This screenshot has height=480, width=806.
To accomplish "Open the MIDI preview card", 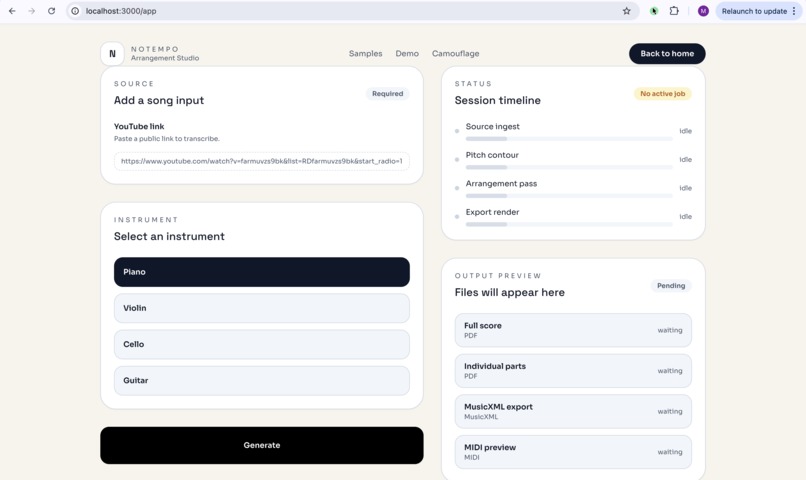I will coord(573,452).
